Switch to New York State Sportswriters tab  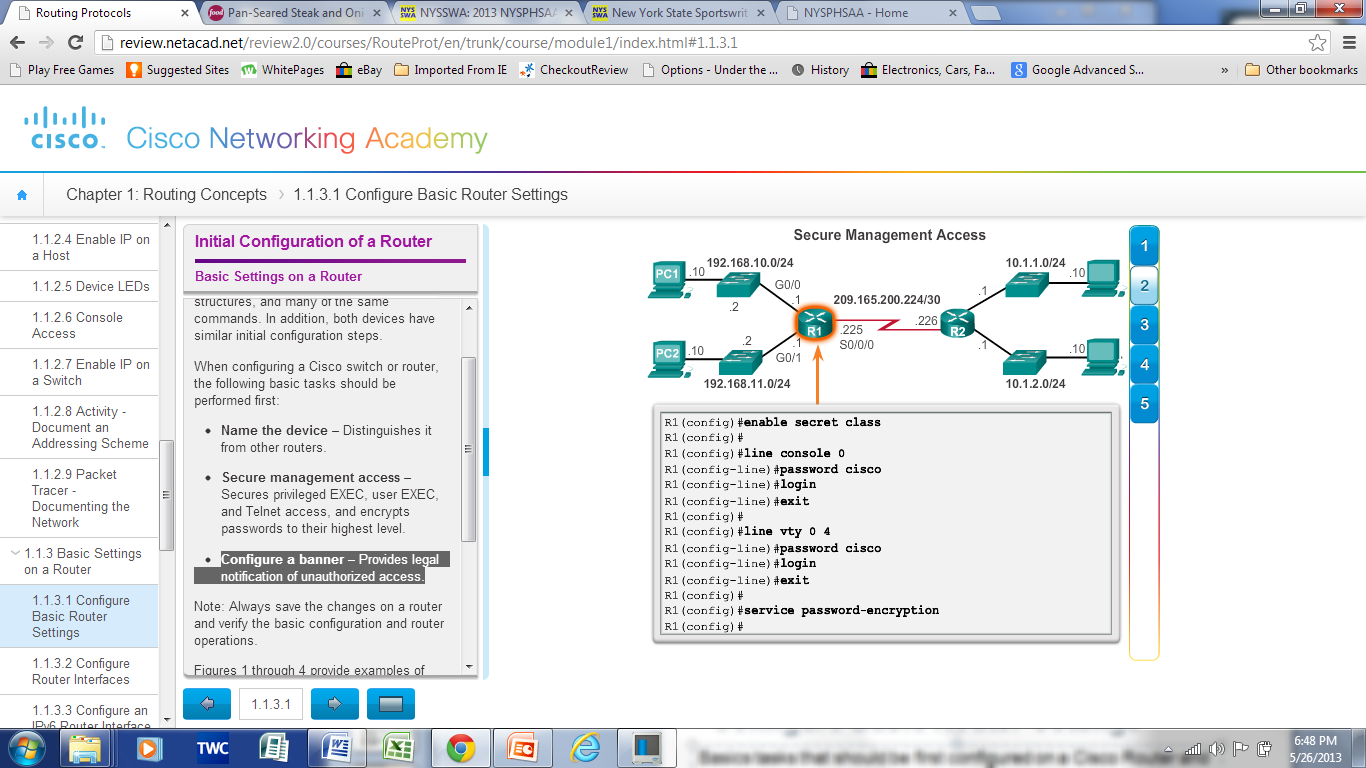(676, 13)
